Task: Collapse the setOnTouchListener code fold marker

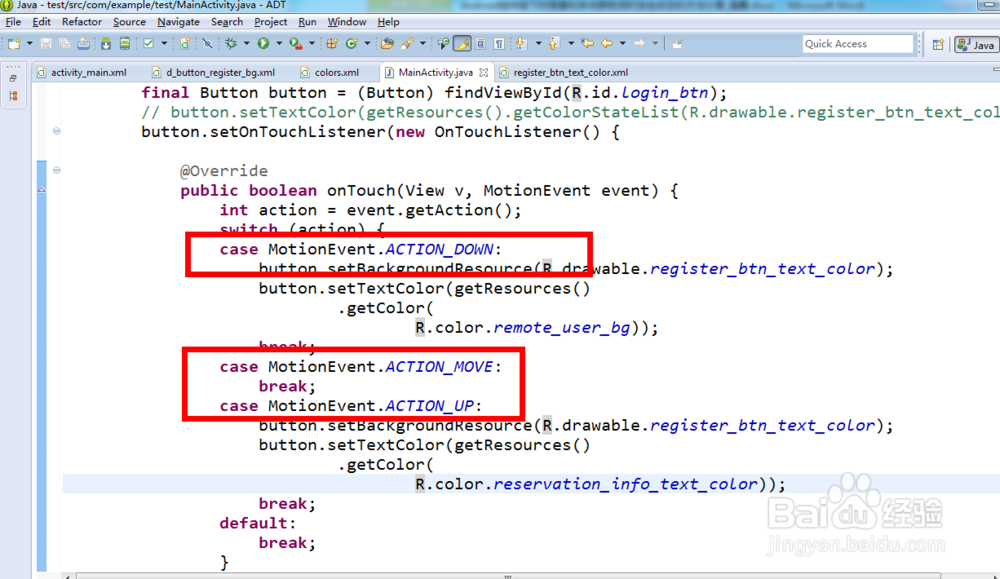Action: pyautogui.click(x=57, y=131)
